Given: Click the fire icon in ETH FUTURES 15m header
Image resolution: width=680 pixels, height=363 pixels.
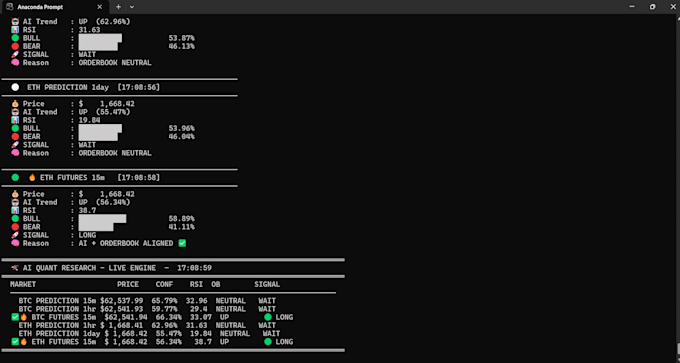Looking at the screenshot, I should coord(32,177).
